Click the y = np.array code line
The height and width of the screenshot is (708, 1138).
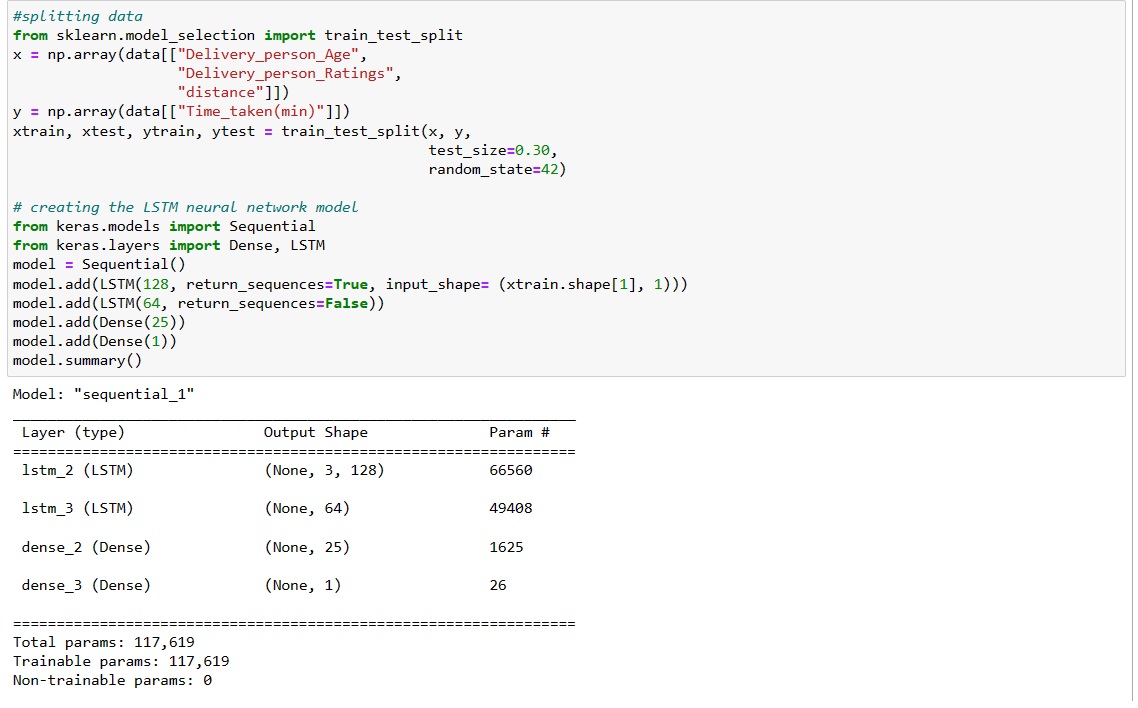pyautogui.click(x=181, y=112)
